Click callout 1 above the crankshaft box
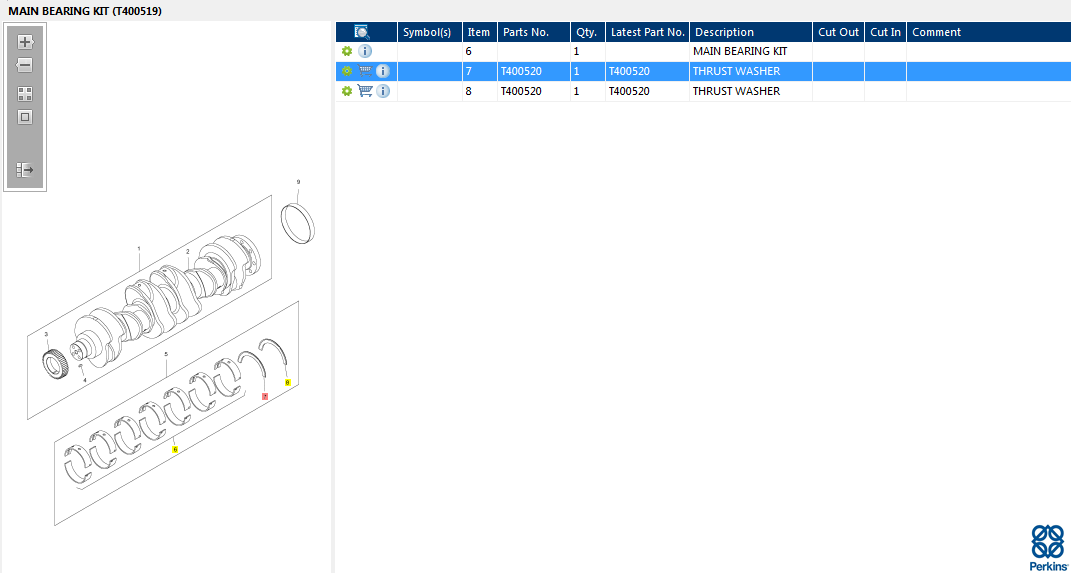 point(139,248)
